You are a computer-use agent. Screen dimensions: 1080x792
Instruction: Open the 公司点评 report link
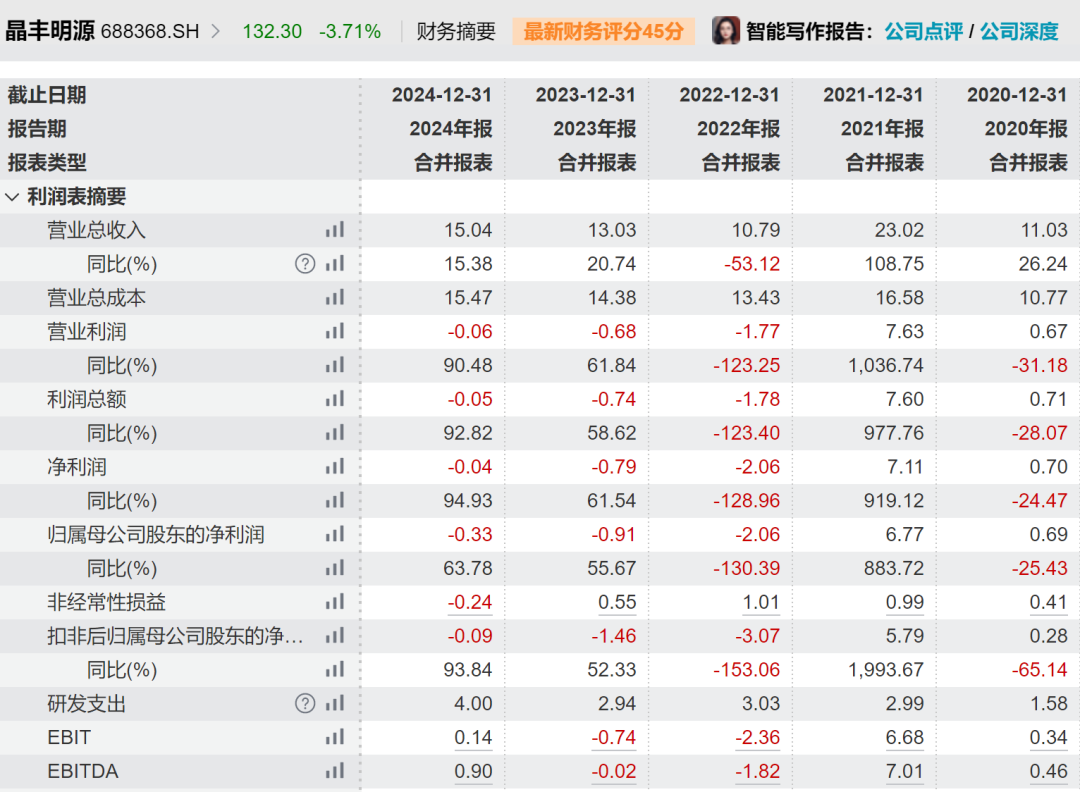[923, 31]
